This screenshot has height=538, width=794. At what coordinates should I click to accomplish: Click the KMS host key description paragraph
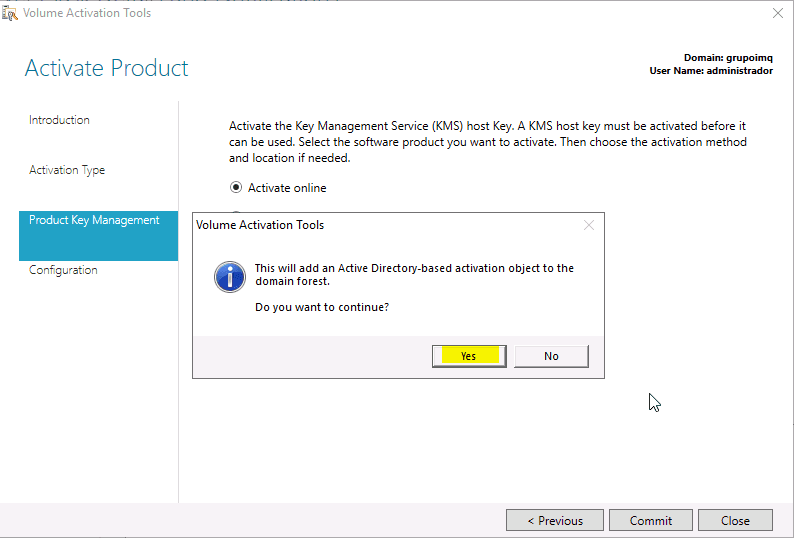(487, 142)
